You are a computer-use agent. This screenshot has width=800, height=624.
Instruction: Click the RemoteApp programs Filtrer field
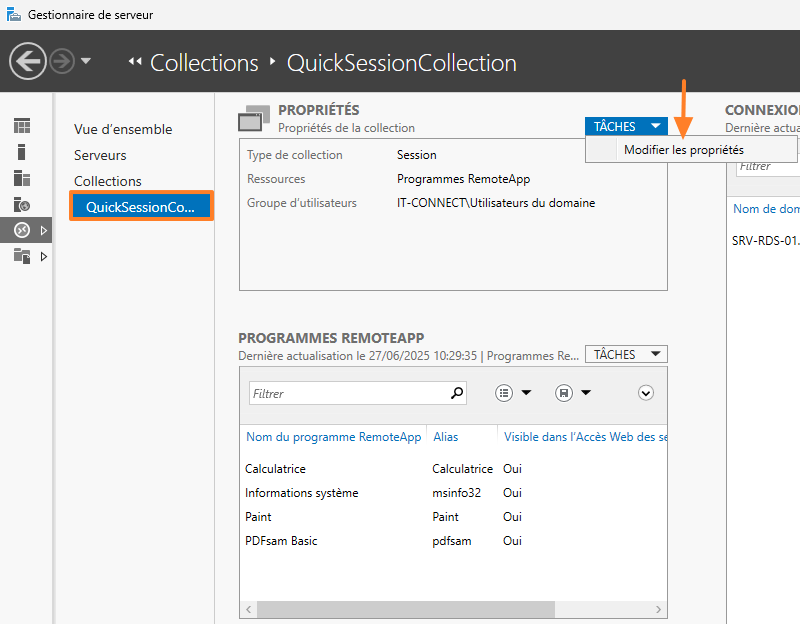pyautogui.click(x=348, y=393)
